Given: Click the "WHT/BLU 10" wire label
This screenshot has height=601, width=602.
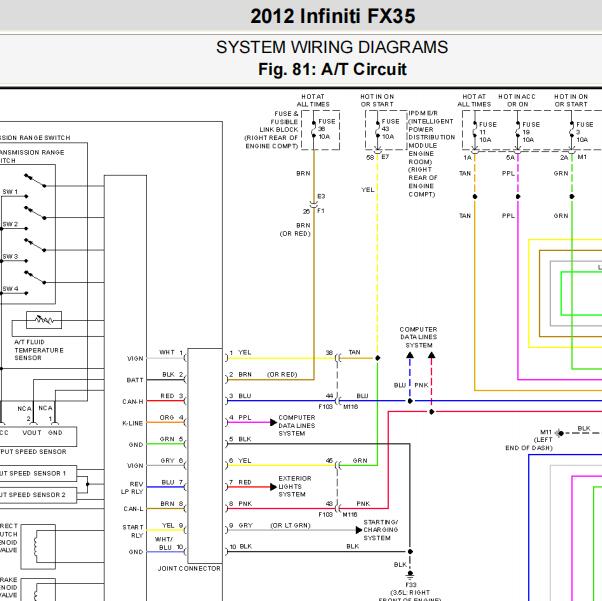Looking at the screenshot, I should pos(169,543).
